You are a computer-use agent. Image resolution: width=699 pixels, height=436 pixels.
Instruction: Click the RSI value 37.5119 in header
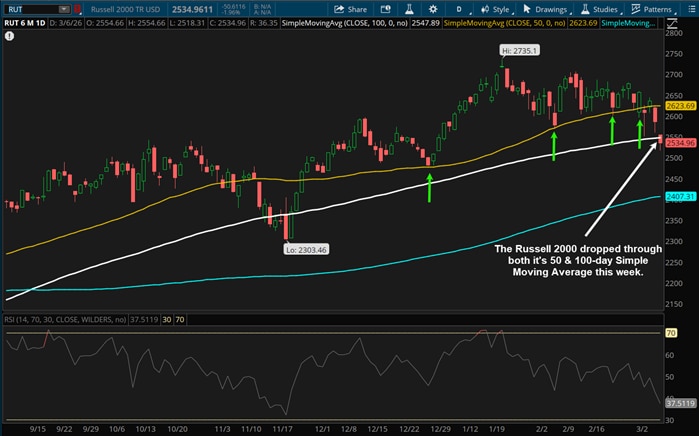coord(144,319)
